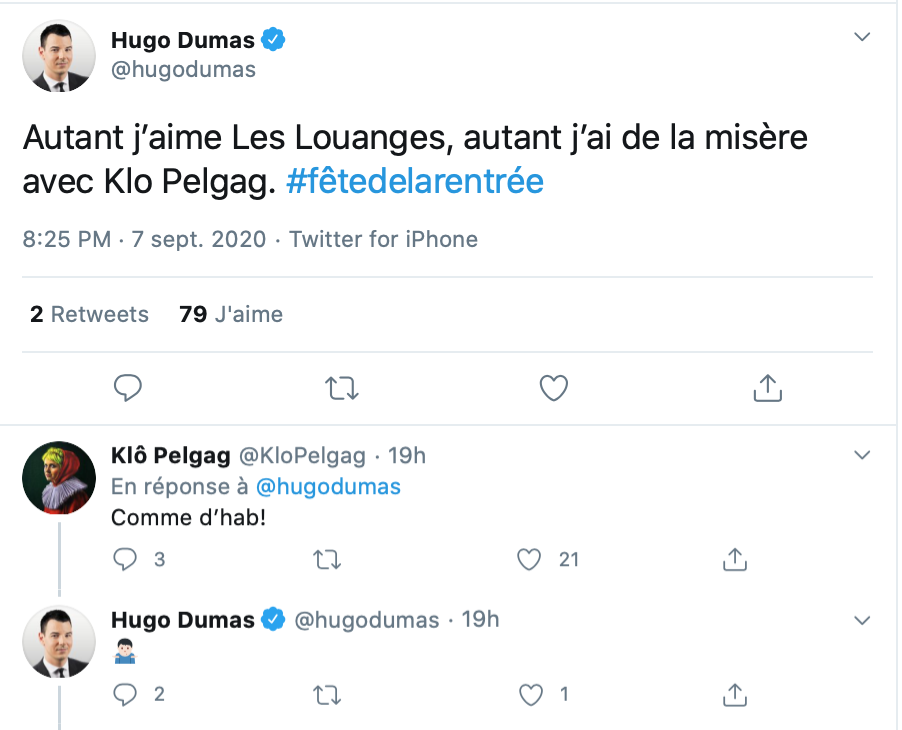
Task: Share the main tweet via share icon
Action: pyautogui.click(x=767, y=387)
